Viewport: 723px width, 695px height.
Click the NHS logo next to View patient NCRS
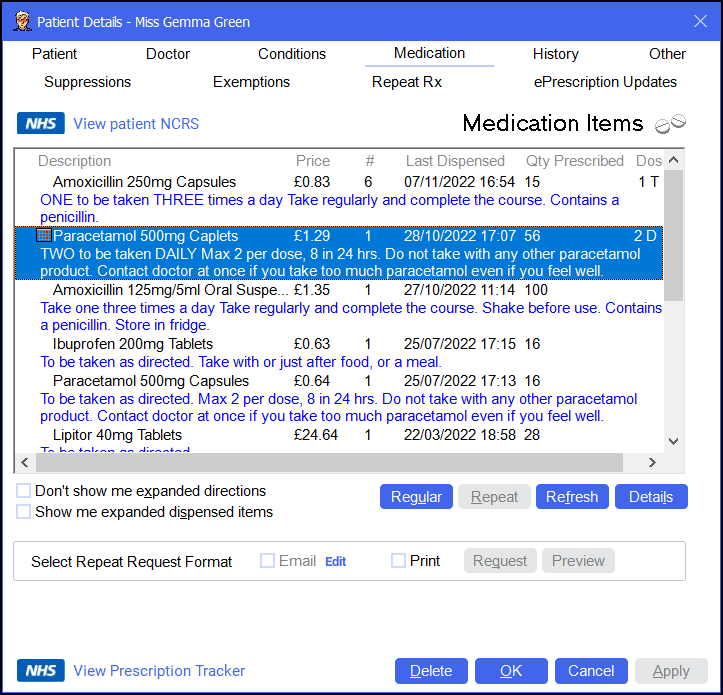click(41, 124)
